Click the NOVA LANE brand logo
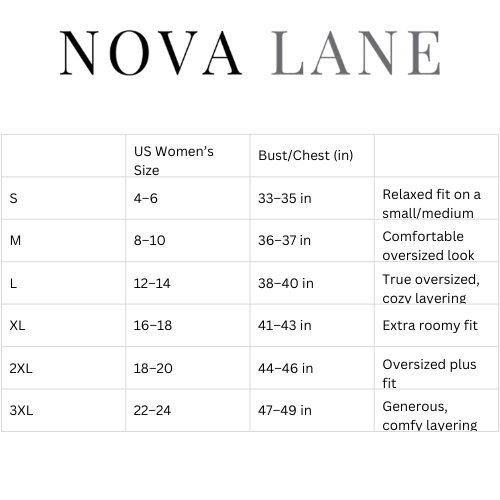500x500 pixels. tap(250, 53)
